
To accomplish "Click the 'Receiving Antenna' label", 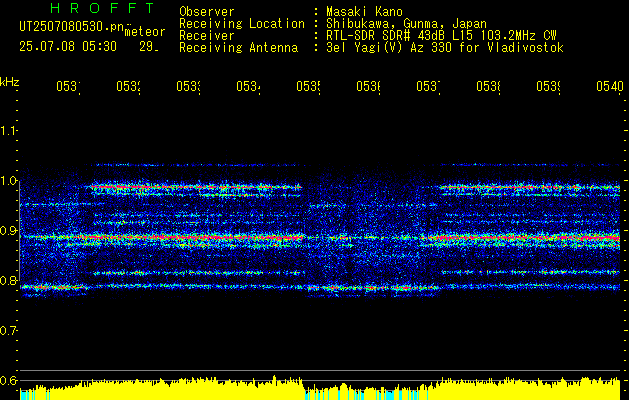I will click(239, 48).
